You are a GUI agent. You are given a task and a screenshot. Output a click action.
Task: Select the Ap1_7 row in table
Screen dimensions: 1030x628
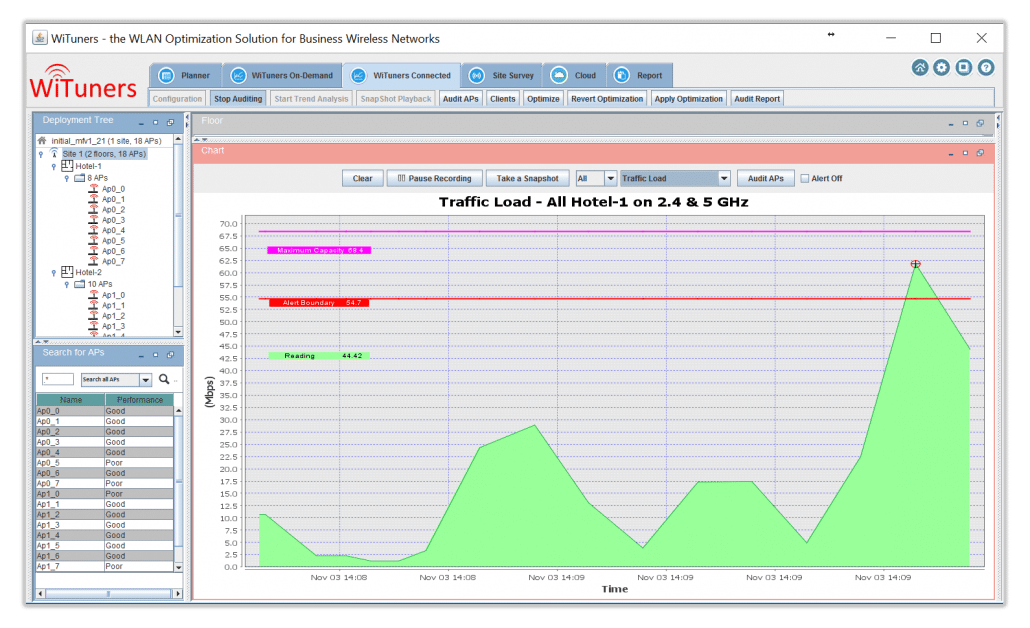click(x=104, y=566)
